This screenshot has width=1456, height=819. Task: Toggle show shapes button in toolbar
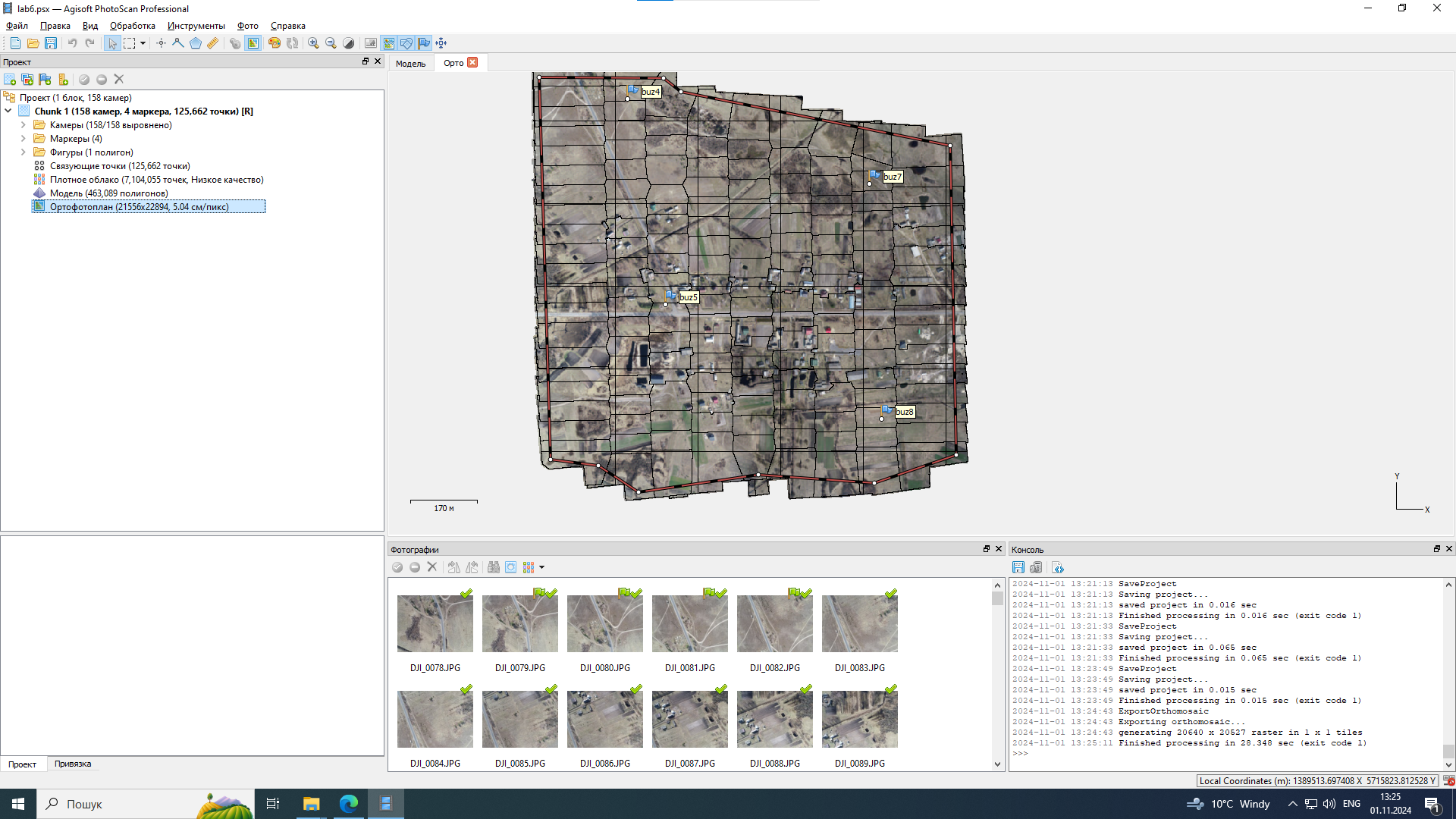406,43
